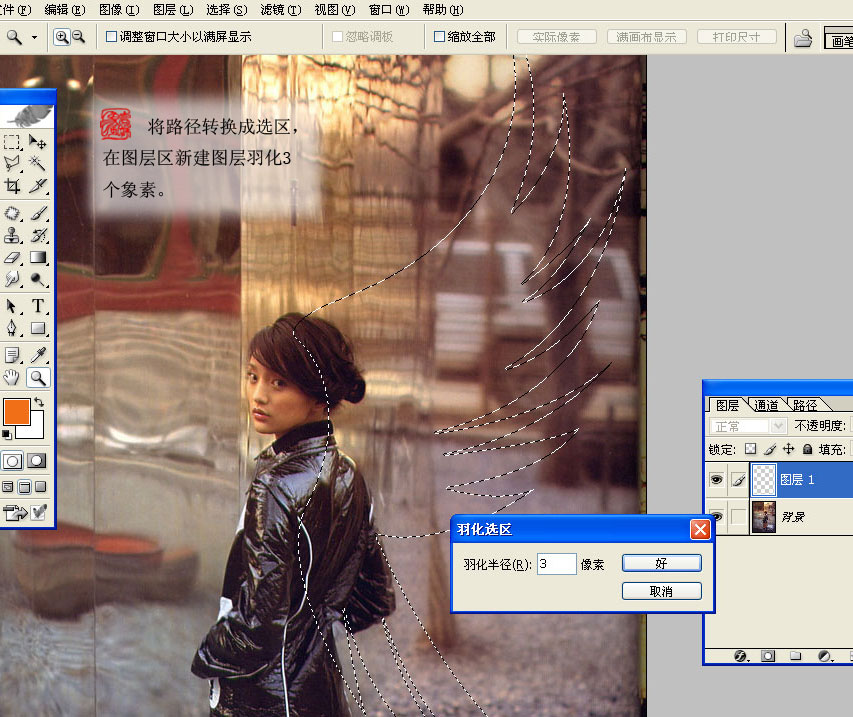
Task: Select the Brush tool in toolbox
Action: click(x=38, y=213)
